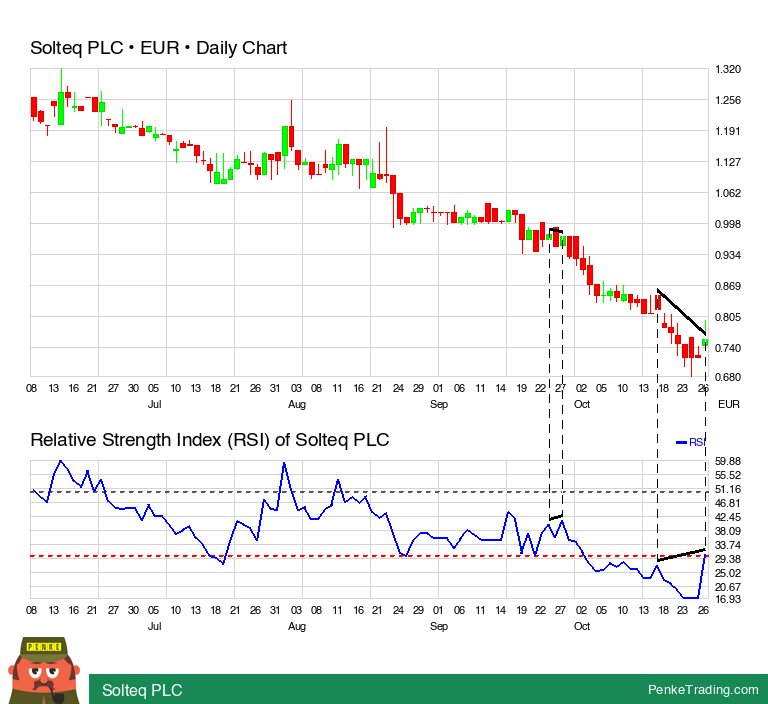The image size is (768, 704).
Task: Click the 55.52 RSI axis value
Action: pyautogui.click(x=728, y=475)
